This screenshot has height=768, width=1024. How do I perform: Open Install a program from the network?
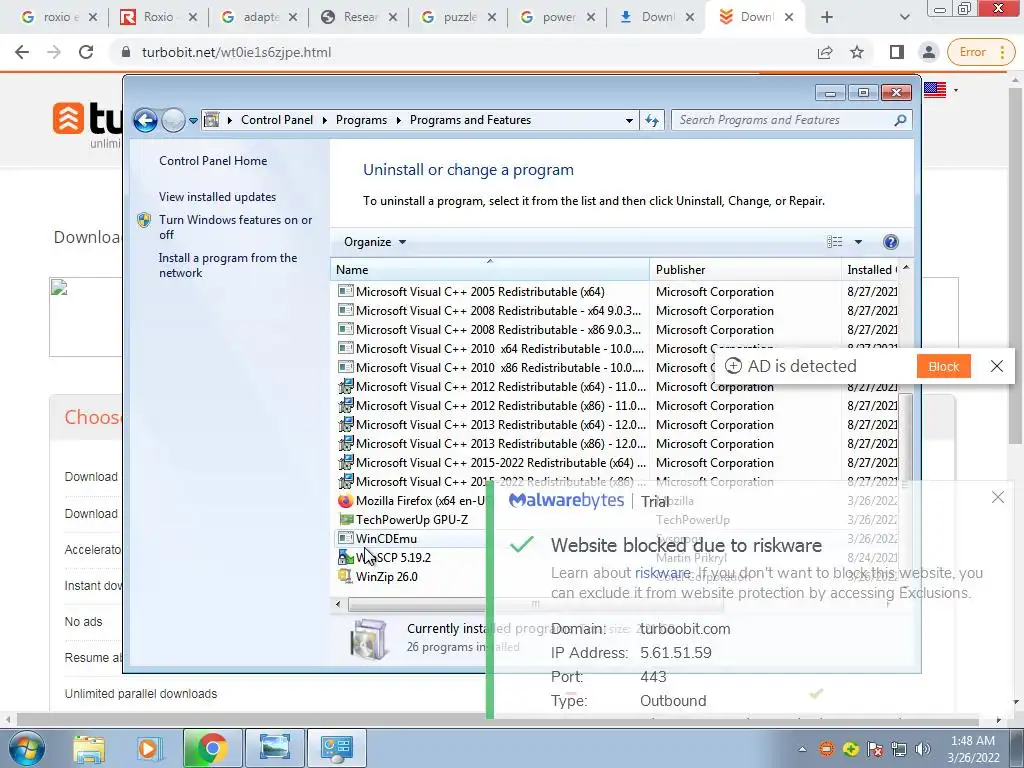[227, 265]
